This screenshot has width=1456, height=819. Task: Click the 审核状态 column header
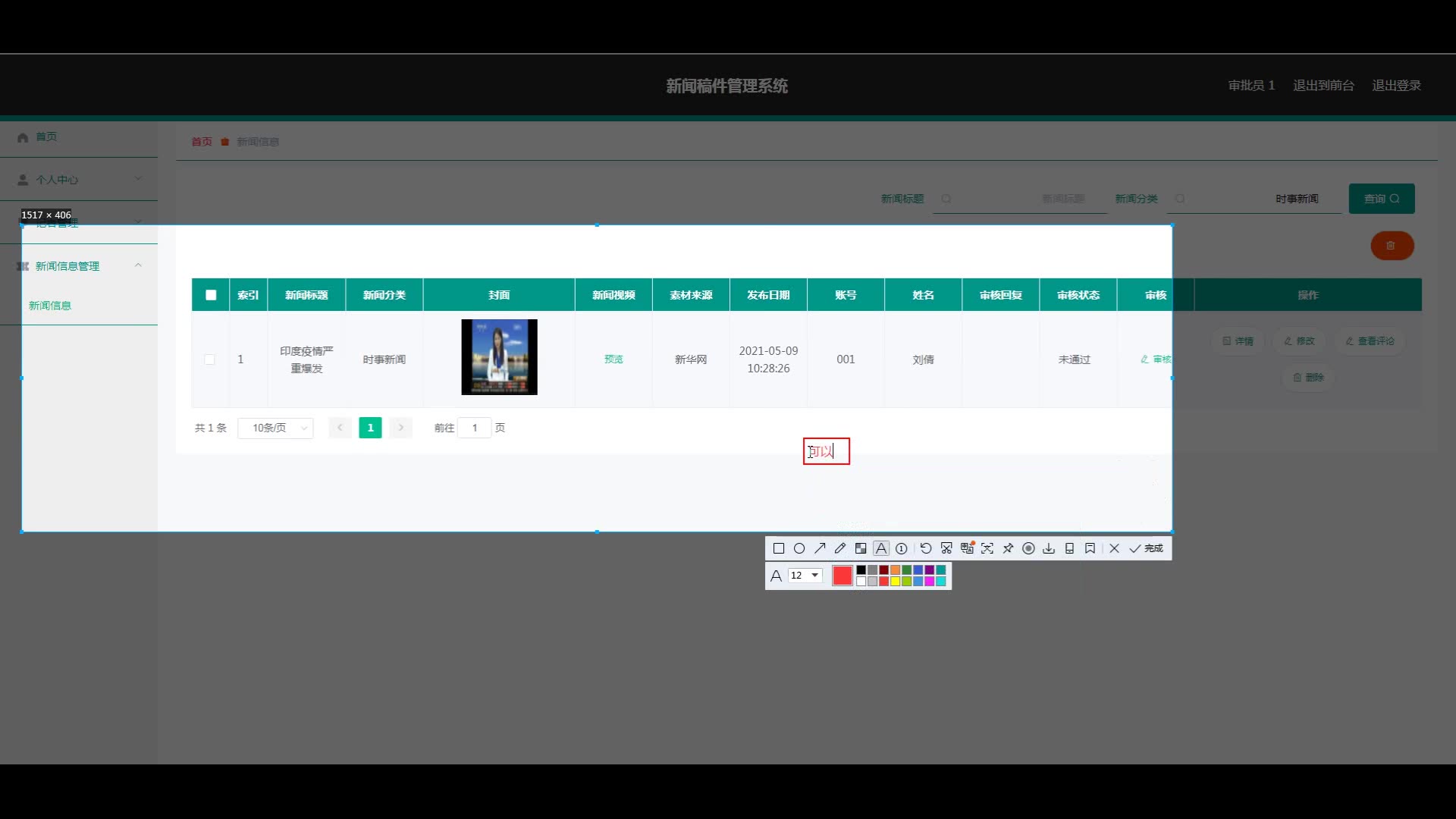[x=1078, y=295]
